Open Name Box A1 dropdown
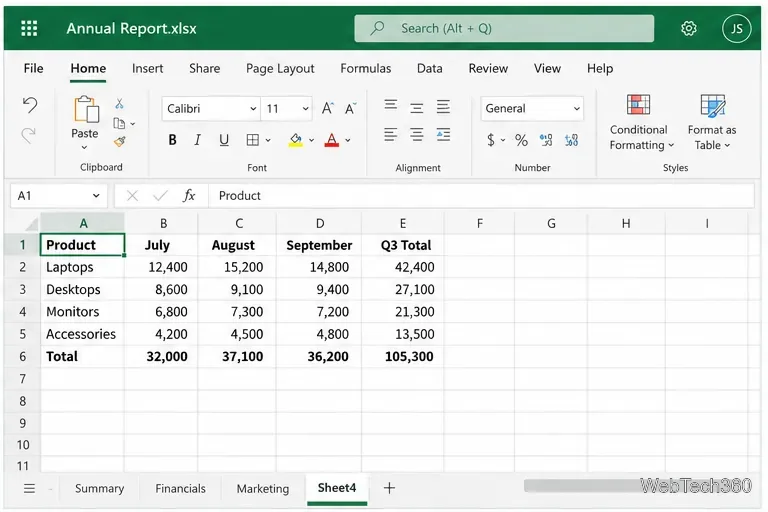The height and width of the screenshot is (512, 768). click(x=96, y=195)
